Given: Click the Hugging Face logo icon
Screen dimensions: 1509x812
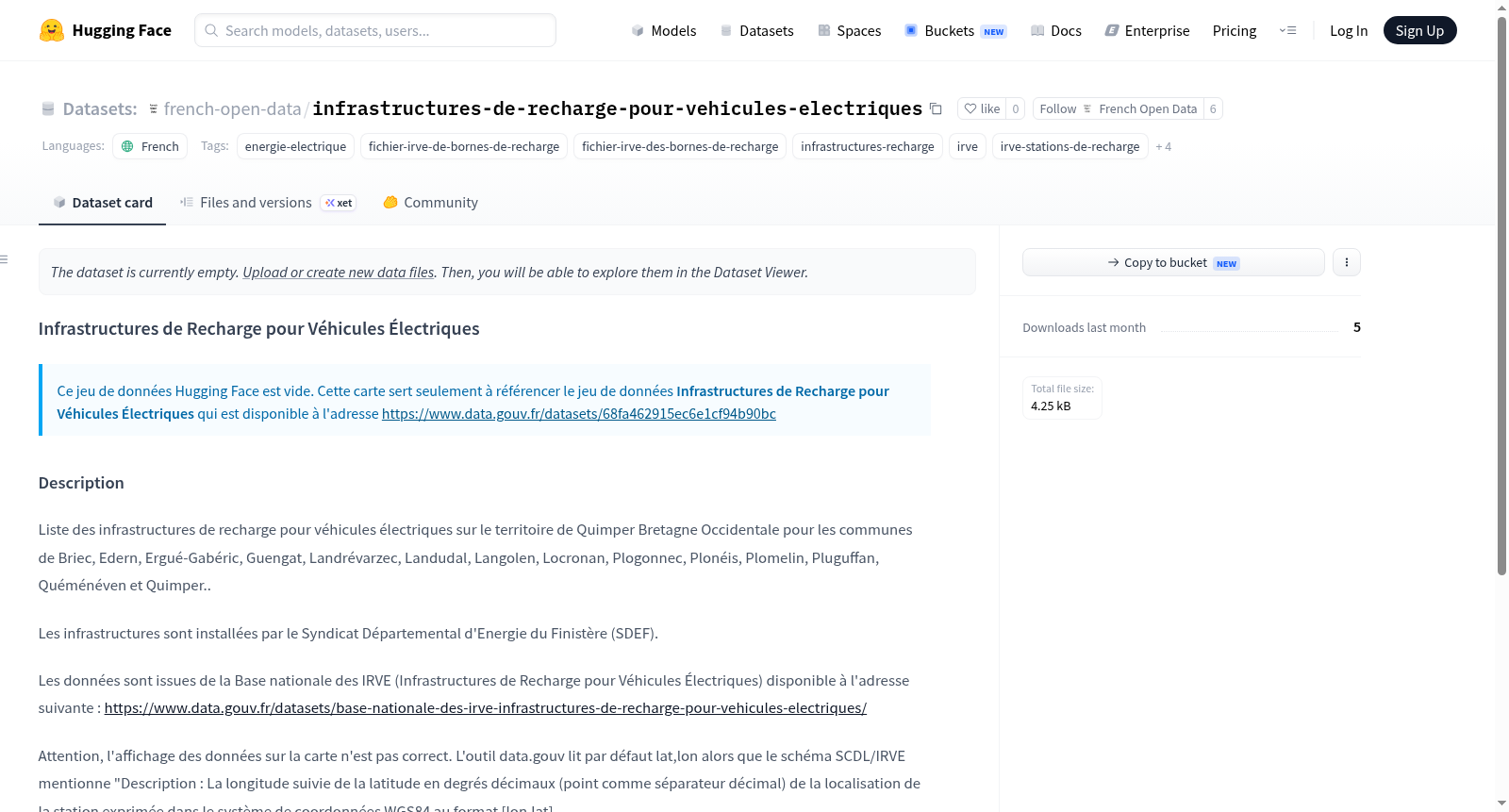Looking at the screenshot, I should click(x=52, y=30).
